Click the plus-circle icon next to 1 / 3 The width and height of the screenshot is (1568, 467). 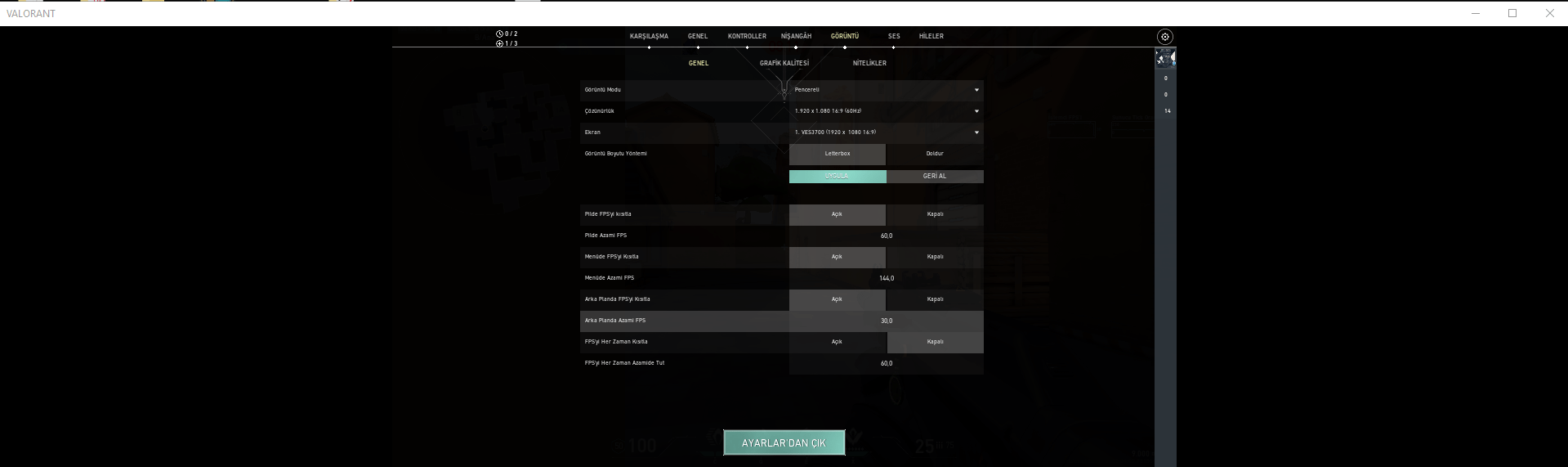pyautogui.click(x=499, y=43)
